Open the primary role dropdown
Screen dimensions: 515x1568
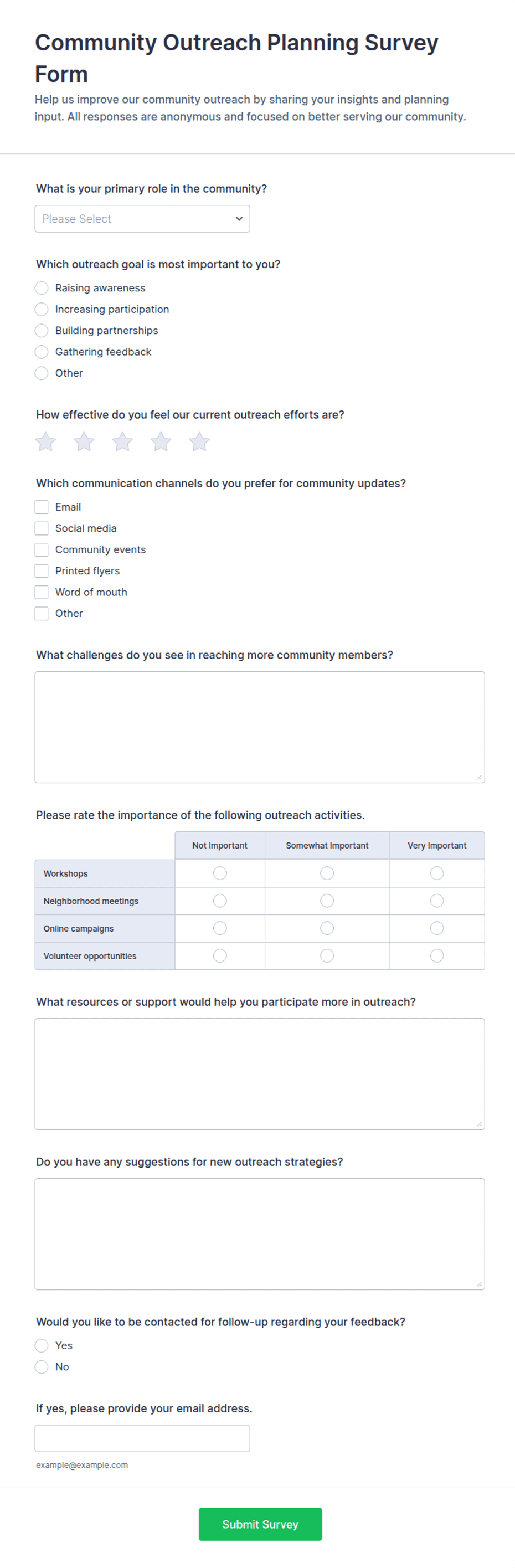[142, 219]
